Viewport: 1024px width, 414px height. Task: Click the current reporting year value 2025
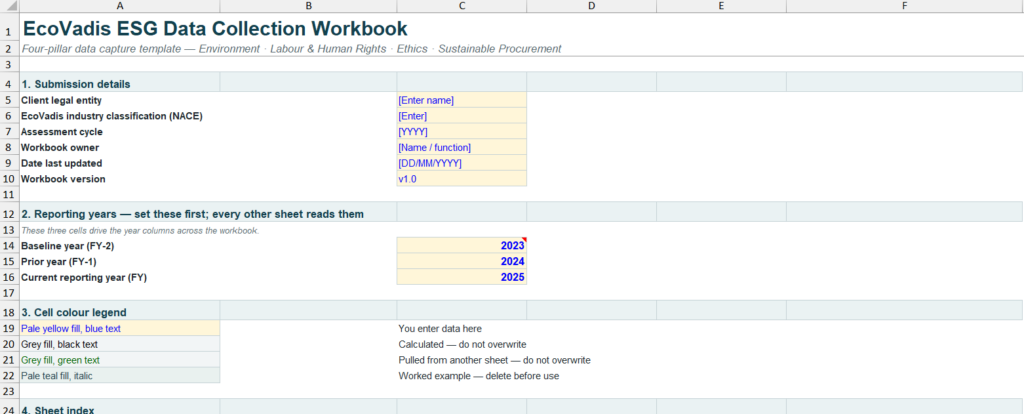461,277
